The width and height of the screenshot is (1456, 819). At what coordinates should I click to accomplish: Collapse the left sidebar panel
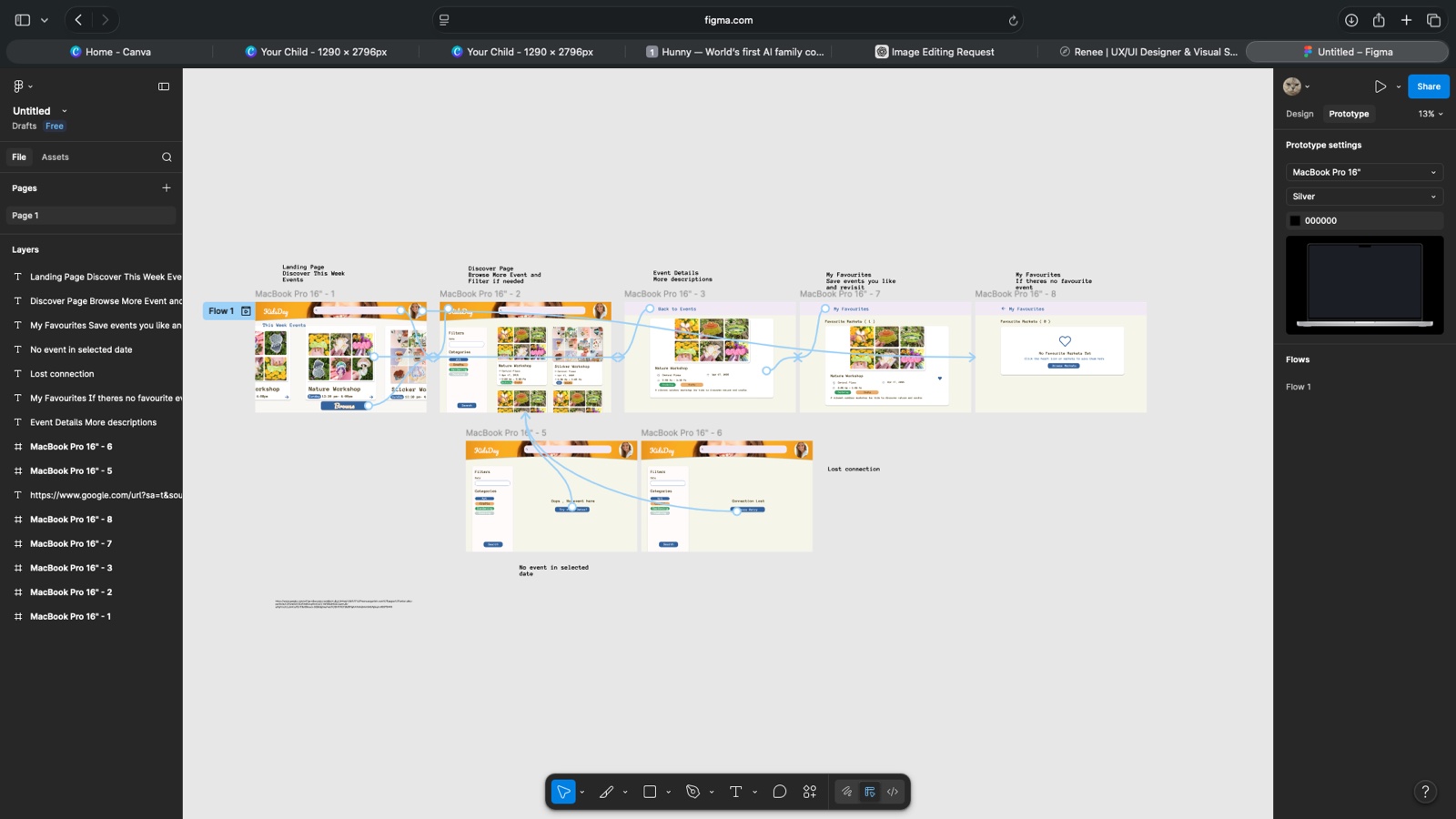point(164,86)
